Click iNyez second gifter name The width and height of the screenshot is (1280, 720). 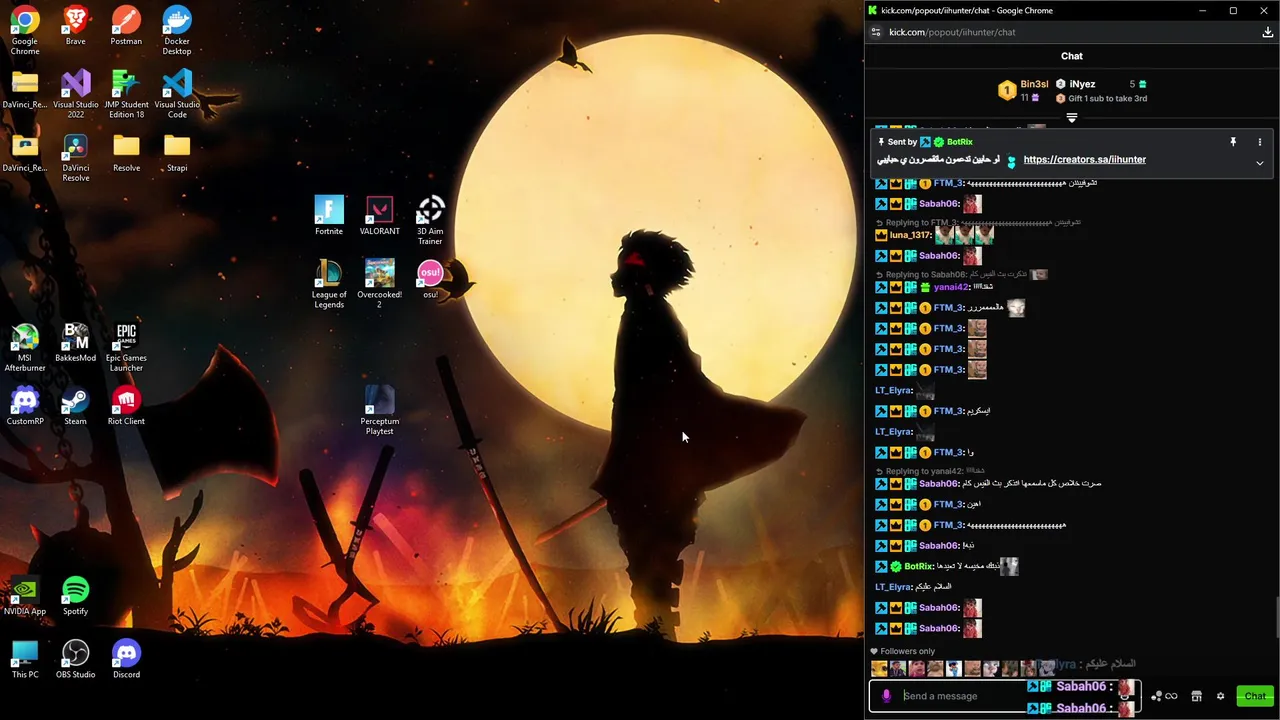pyautogui.click(x=1082, y=84)
